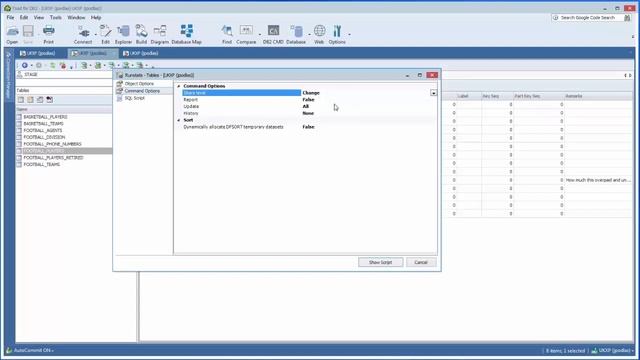The image size is (640, 360).
Task: Select SQL Script in Runstats dialog
Action: click(x=134, y=98)
